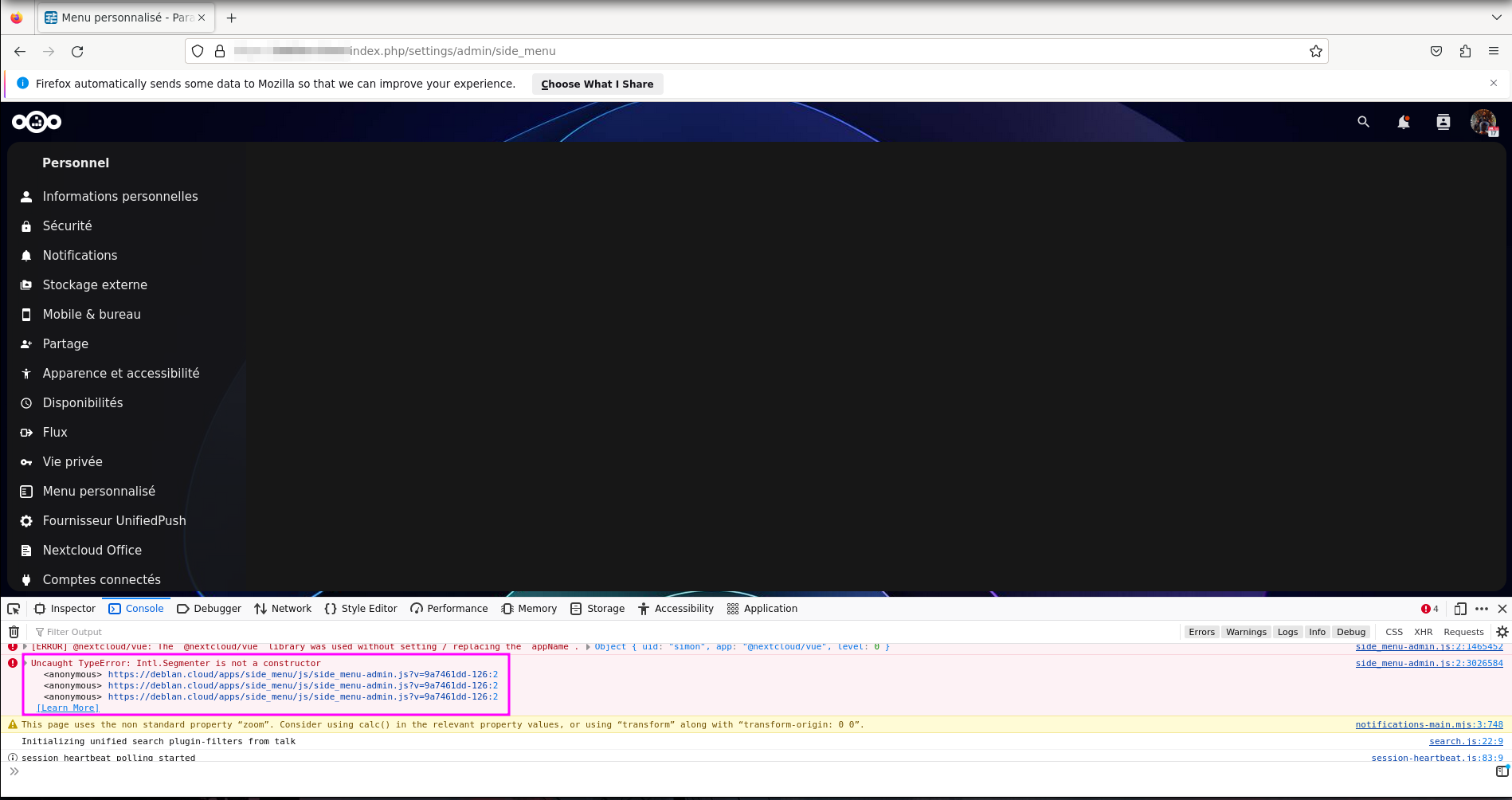Expand the logged Object details
This screenshot has width=1512, height=800.
tap(588, 647)
